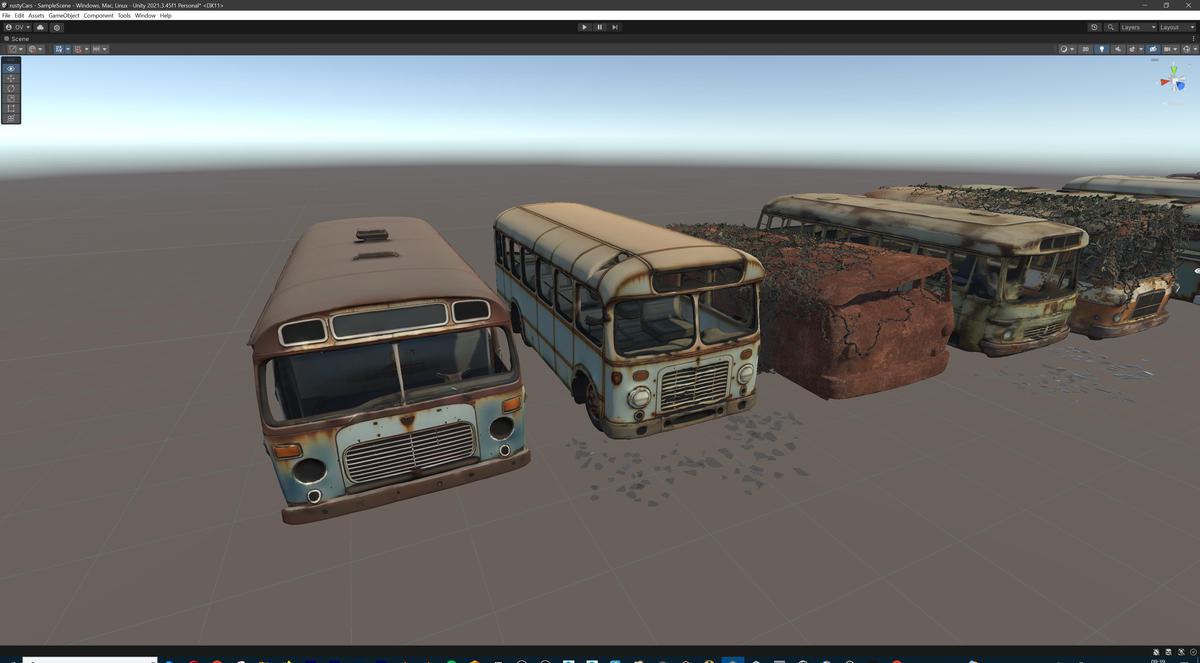Image resolution: width=1200 pixels, height=663 pixels.
Task: Select the Move tool
Action: coord(10,78)
